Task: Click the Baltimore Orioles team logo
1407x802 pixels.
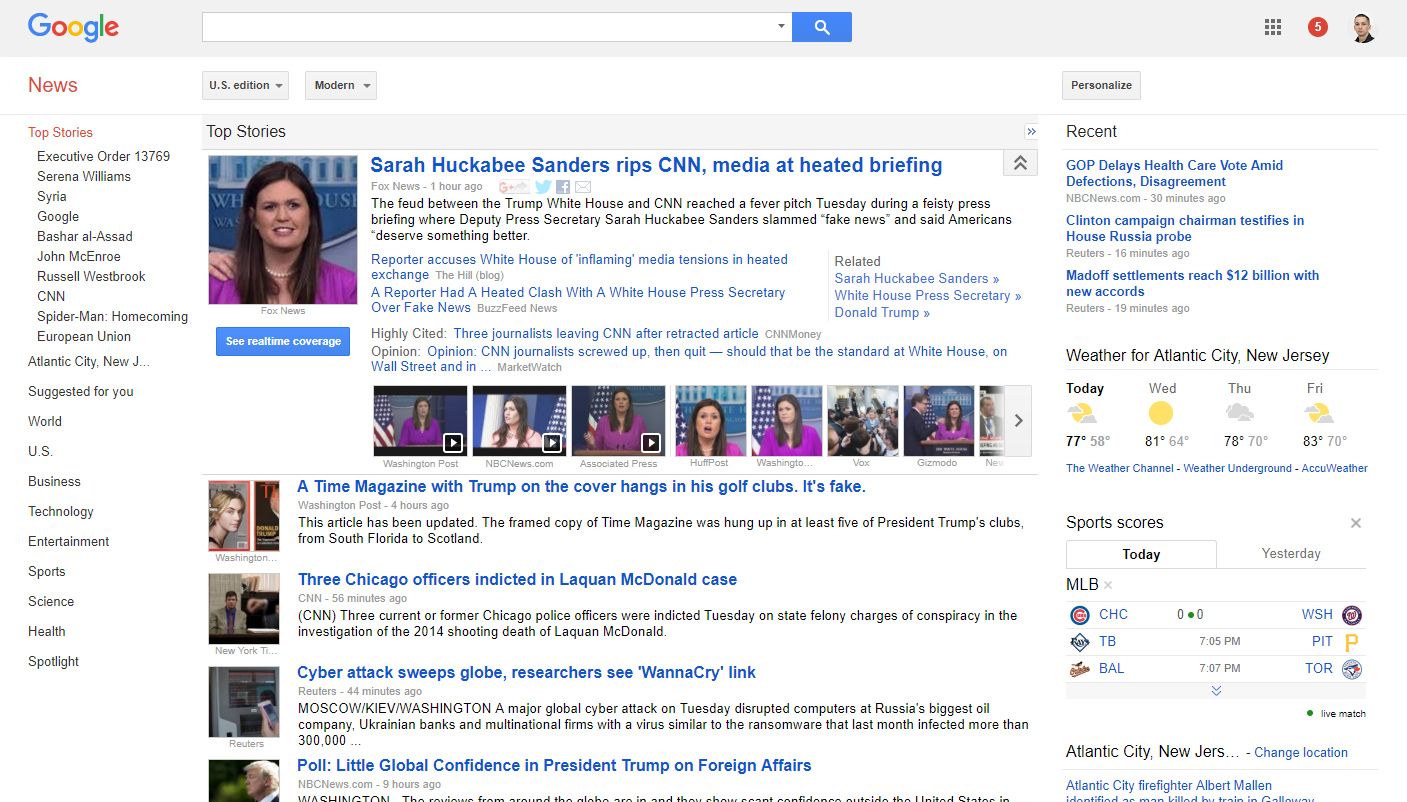Action: click(1079, 669)
